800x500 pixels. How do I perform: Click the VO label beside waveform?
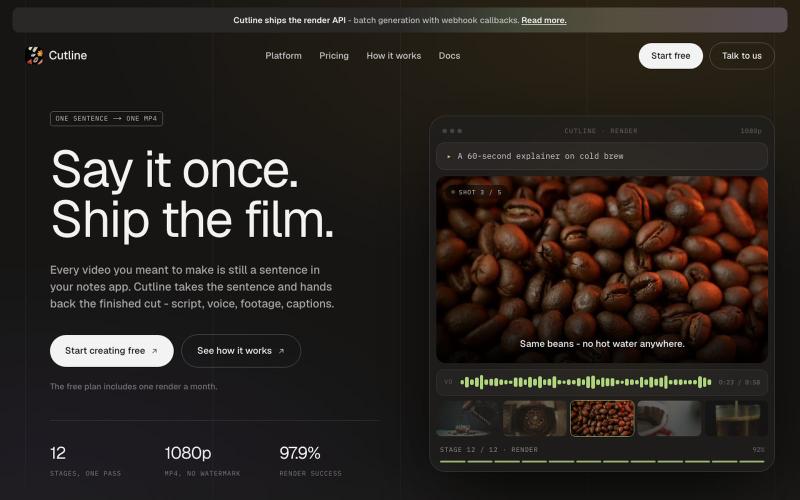pos(448,382)
